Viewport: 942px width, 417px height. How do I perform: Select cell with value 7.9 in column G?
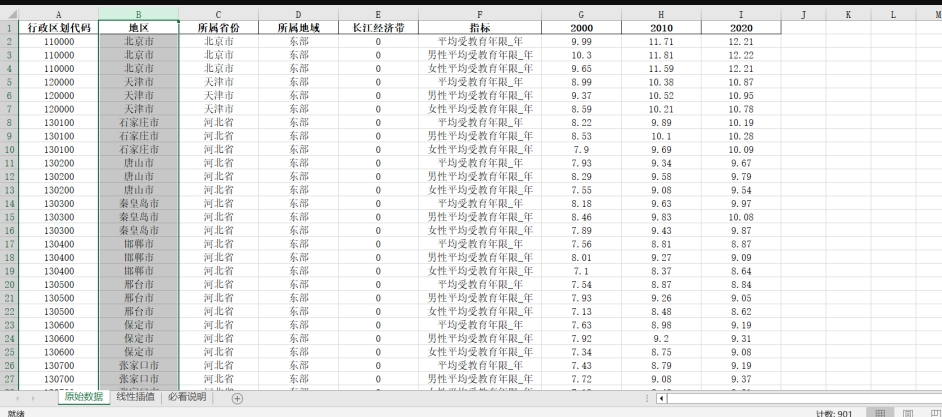click(x=581, y=149)
